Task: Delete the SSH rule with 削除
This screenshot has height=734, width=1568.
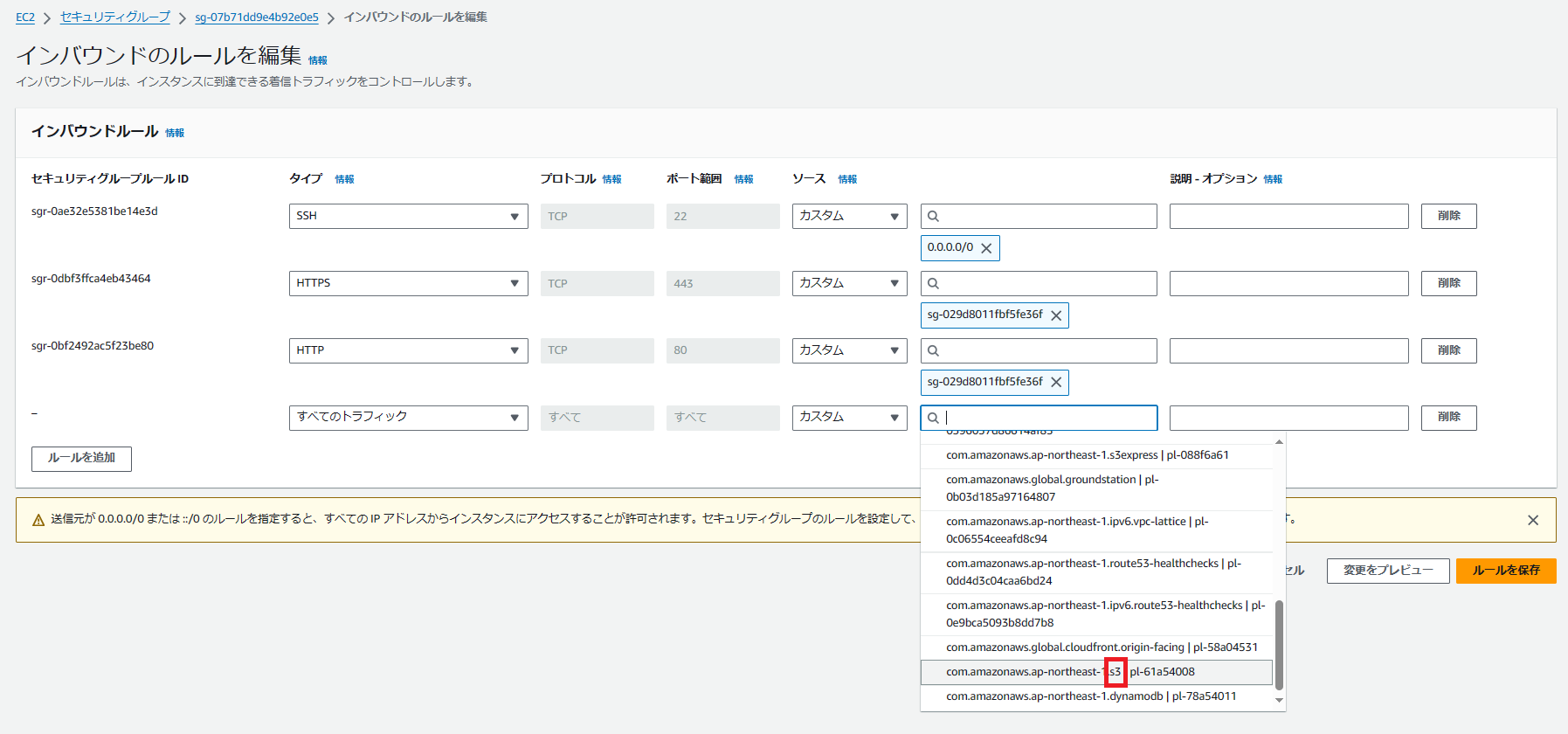Action: click(x=1449, y=216)
